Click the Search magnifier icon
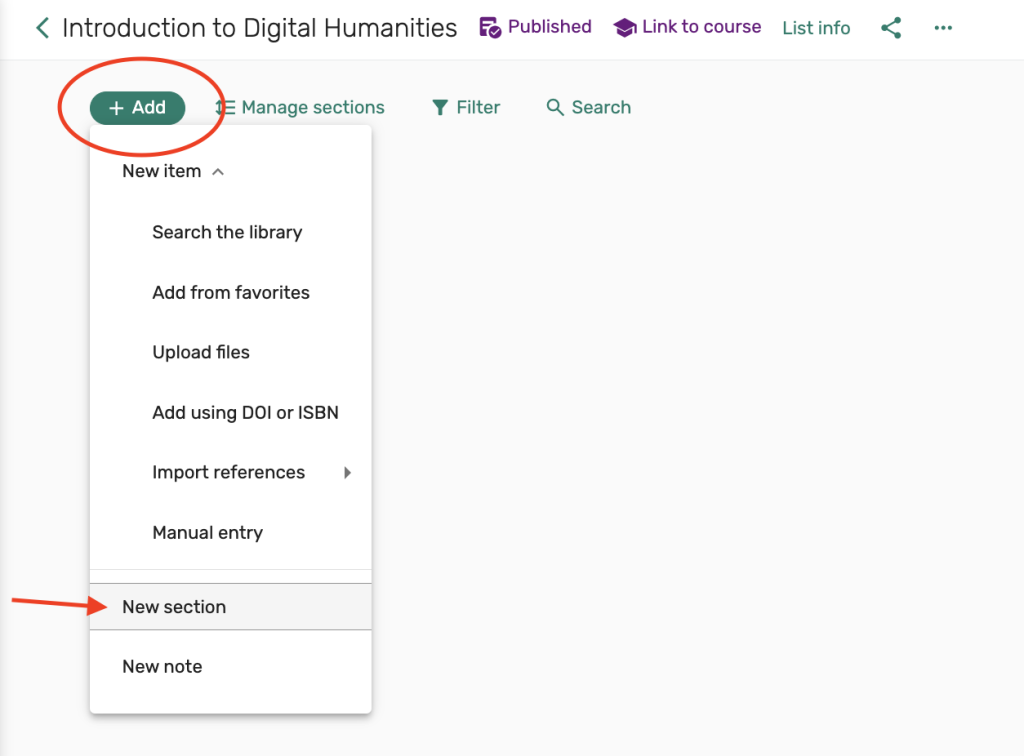This screenshot has width=1024, height=756. coord(555,108)
